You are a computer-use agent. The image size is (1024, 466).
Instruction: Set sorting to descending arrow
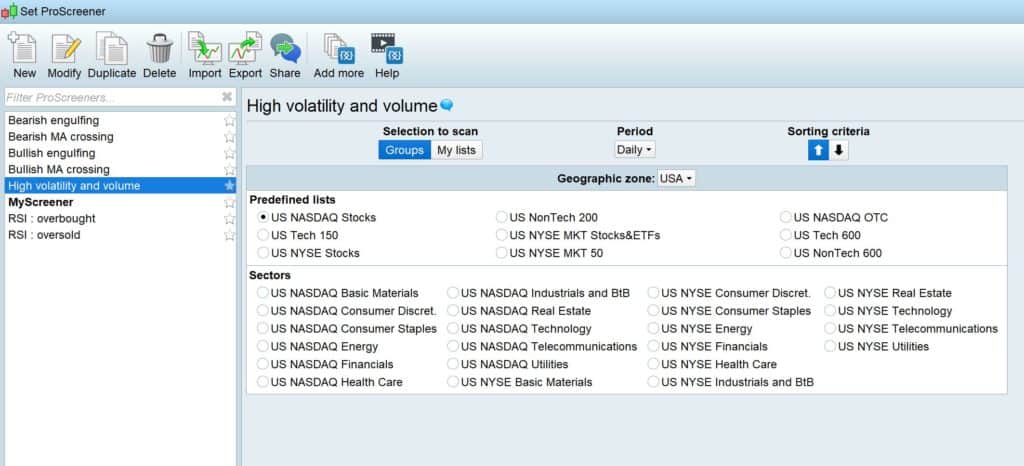pos(839,150)
